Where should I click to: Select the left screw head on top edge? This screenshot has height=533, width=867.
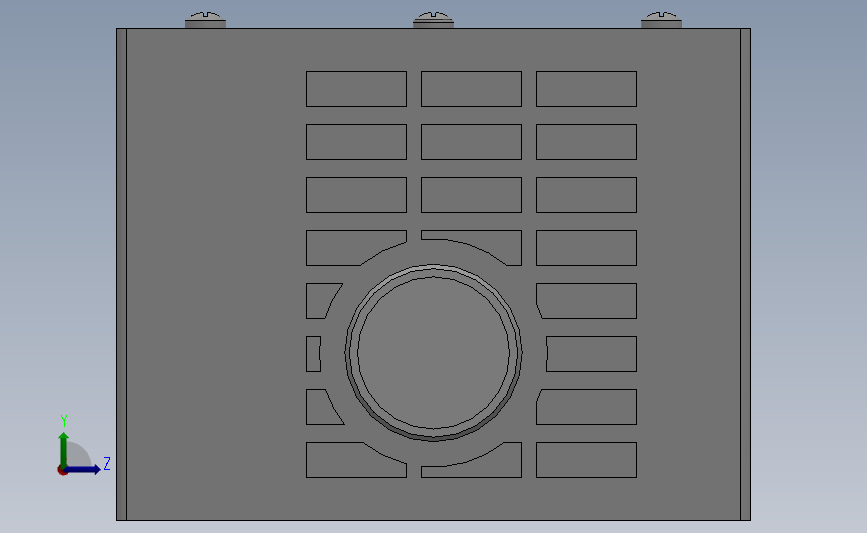point(205,20)
